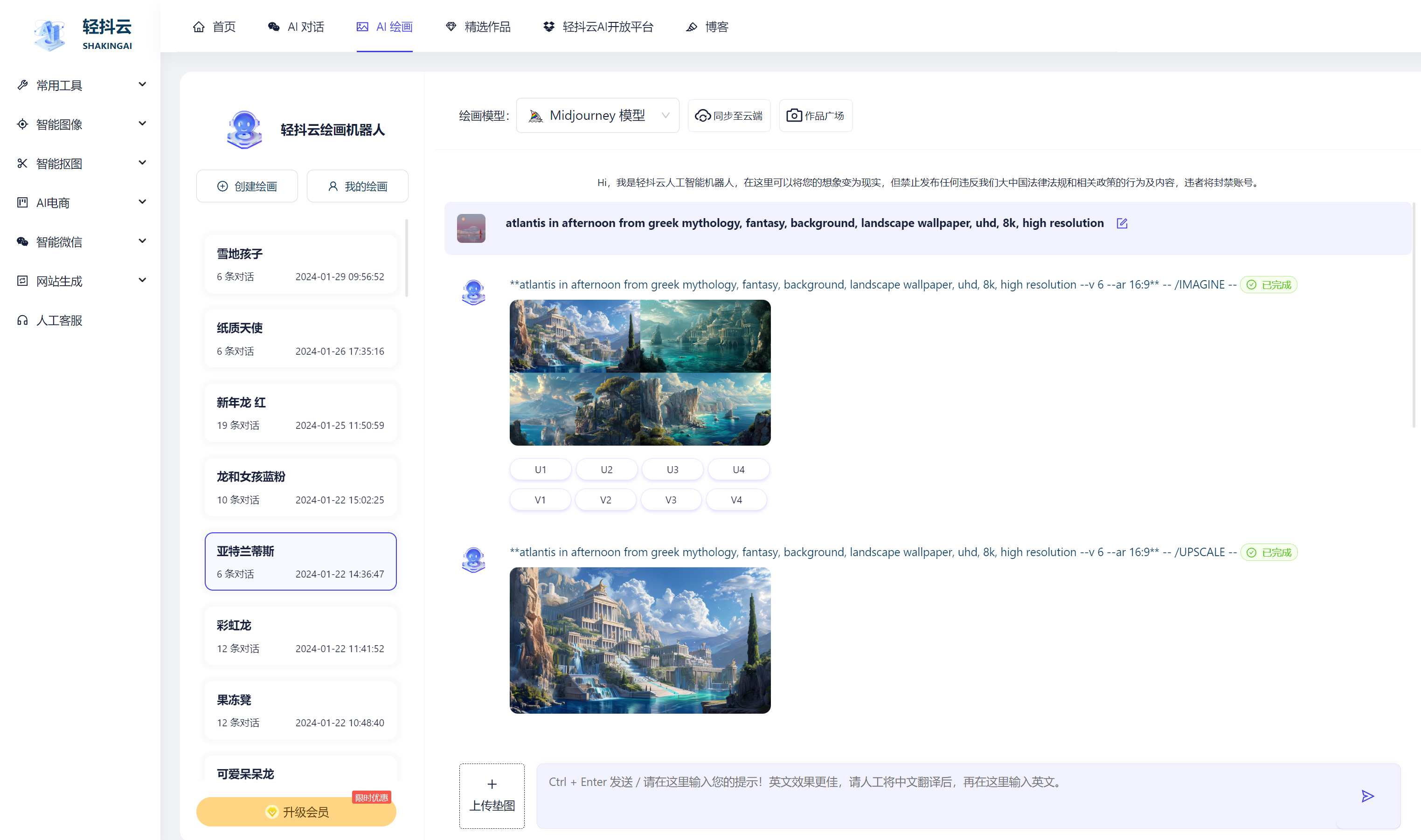Open the 雪地孩子 conversation
The width and height of the screenshot is (1421, 840).
point(301,264)
